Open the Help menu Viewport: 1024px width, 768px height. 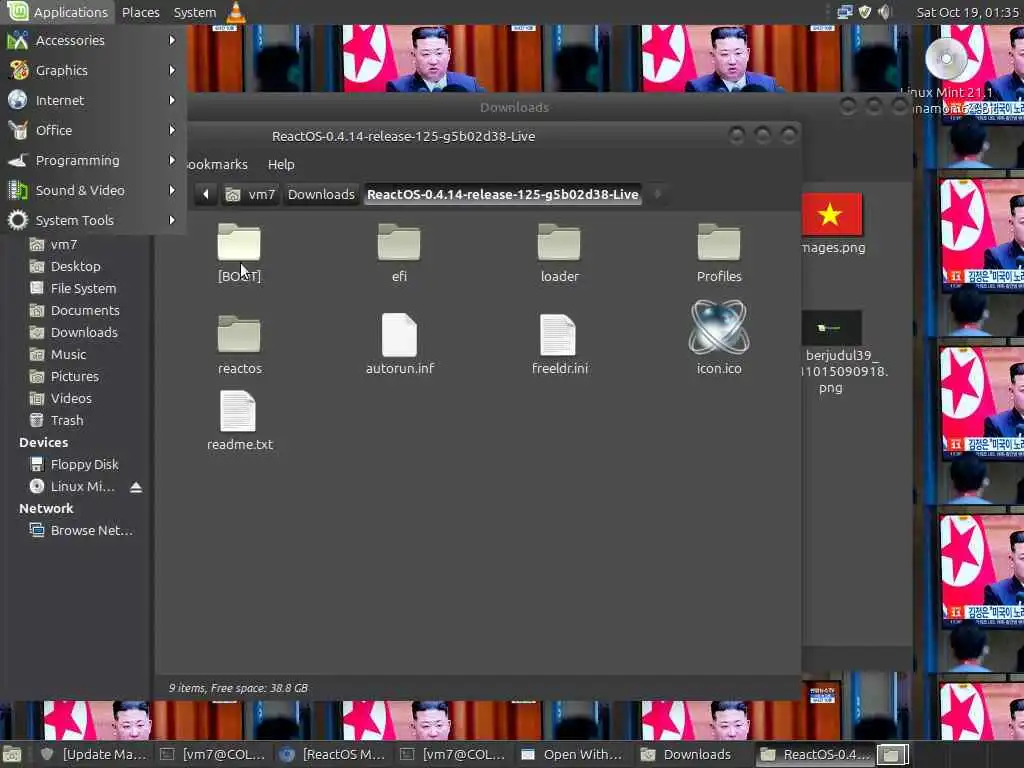[x=281, y=165]
